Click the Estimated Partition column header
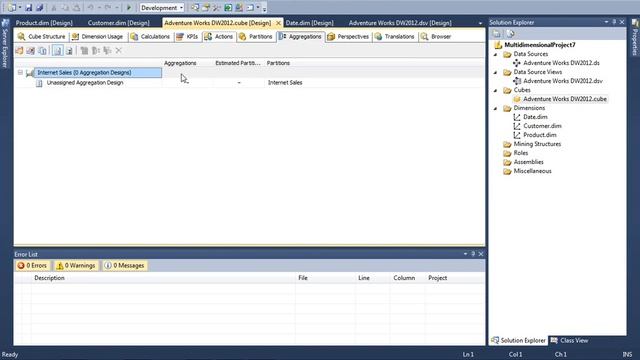The height and width of the screenshot is (360, 640). 238,63
